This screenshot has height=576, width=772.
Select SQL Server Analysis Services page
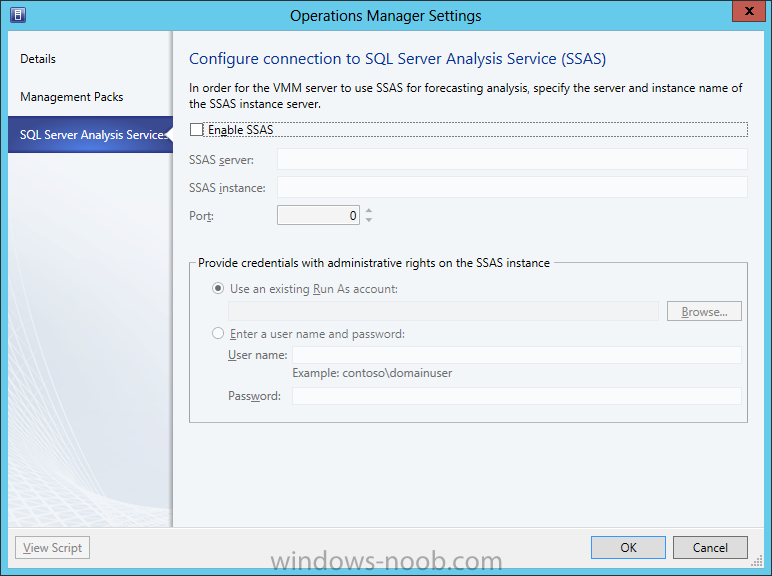coord(90,134)
